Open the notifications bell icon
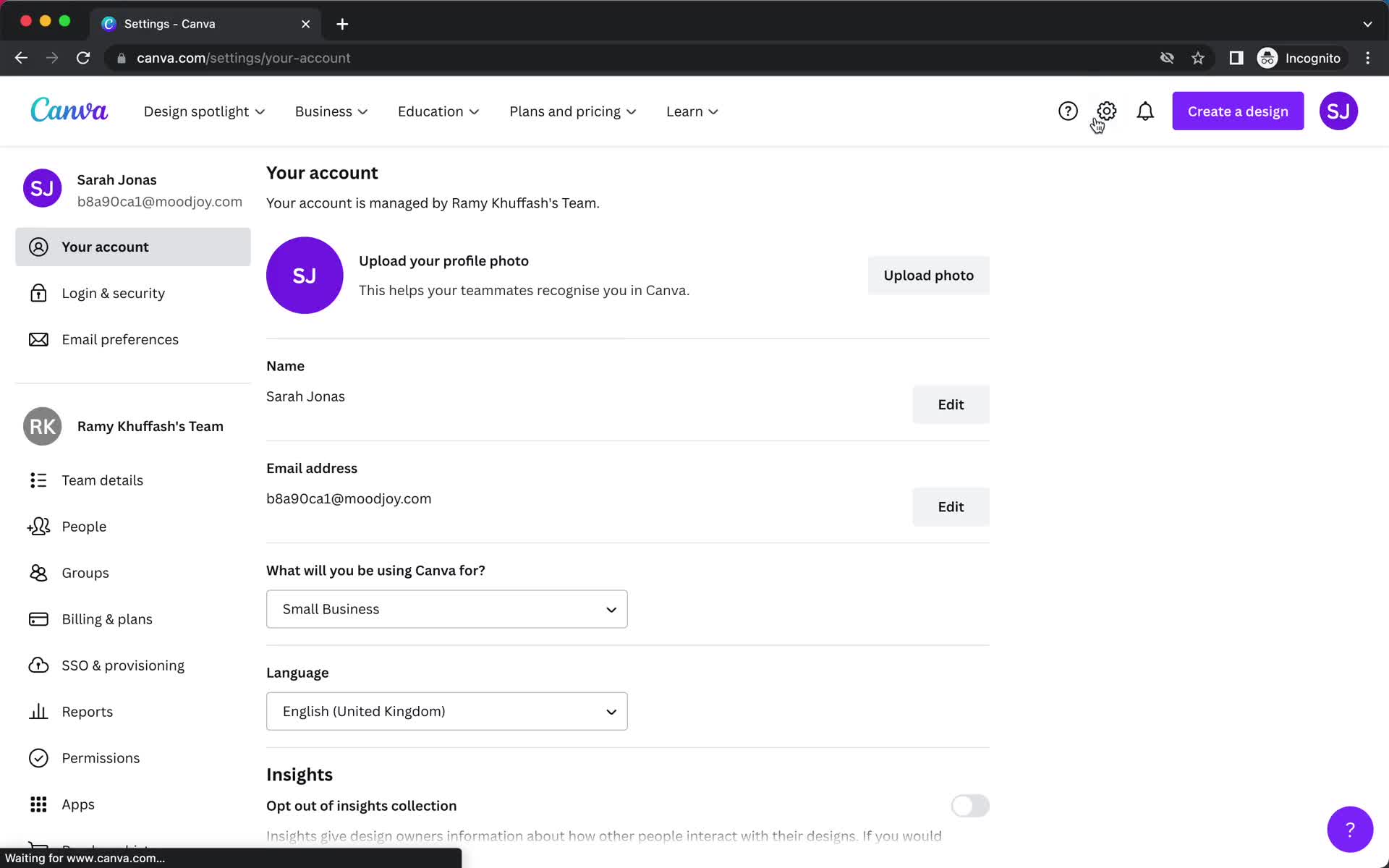 tap(1145, 111)
